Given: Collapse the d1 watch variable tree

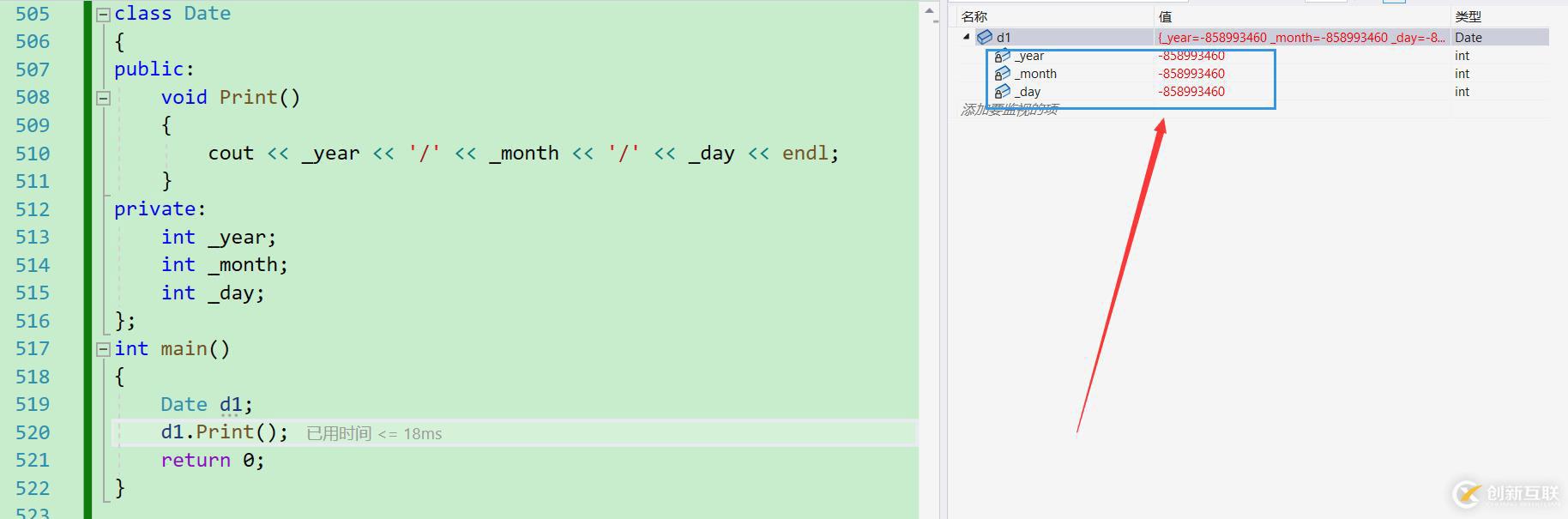Looking at the screenshot, I should [x=967, y=37].
